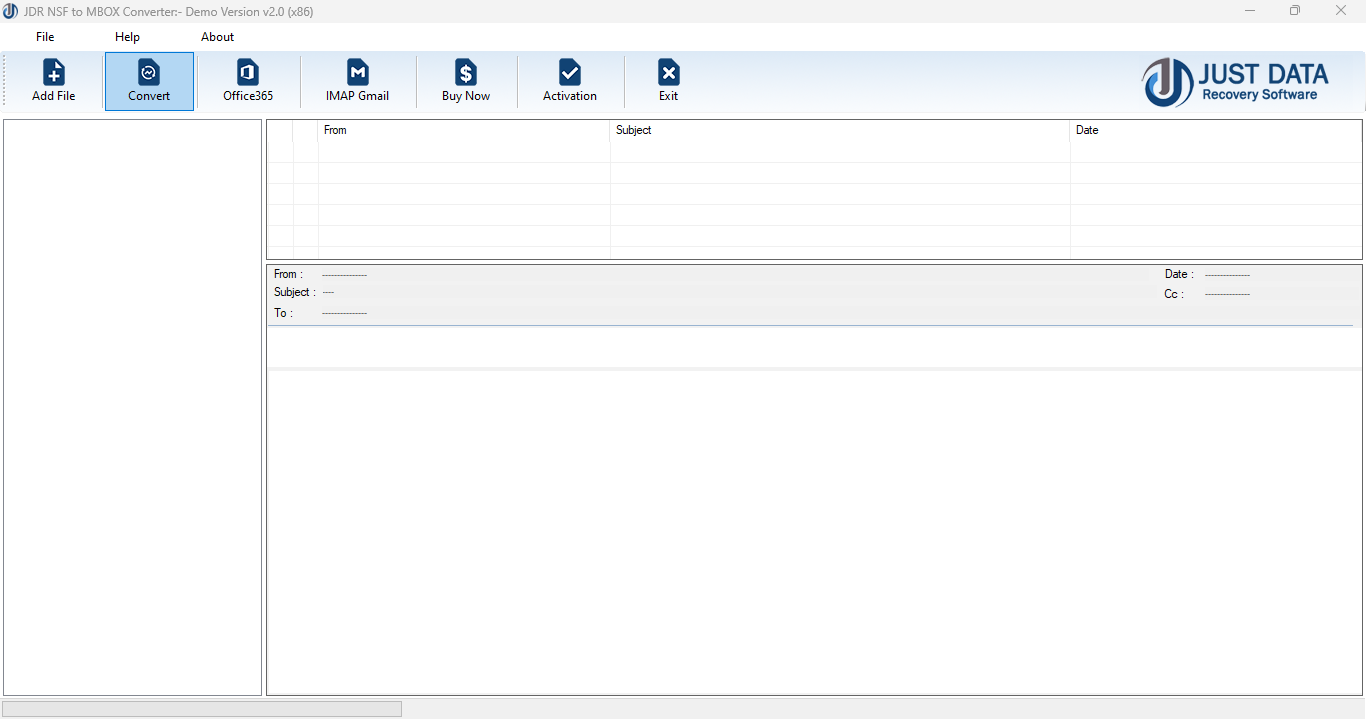1366x720 pixels.
Task: Sort emails by the From column header
Action: (x=464, y=131)
